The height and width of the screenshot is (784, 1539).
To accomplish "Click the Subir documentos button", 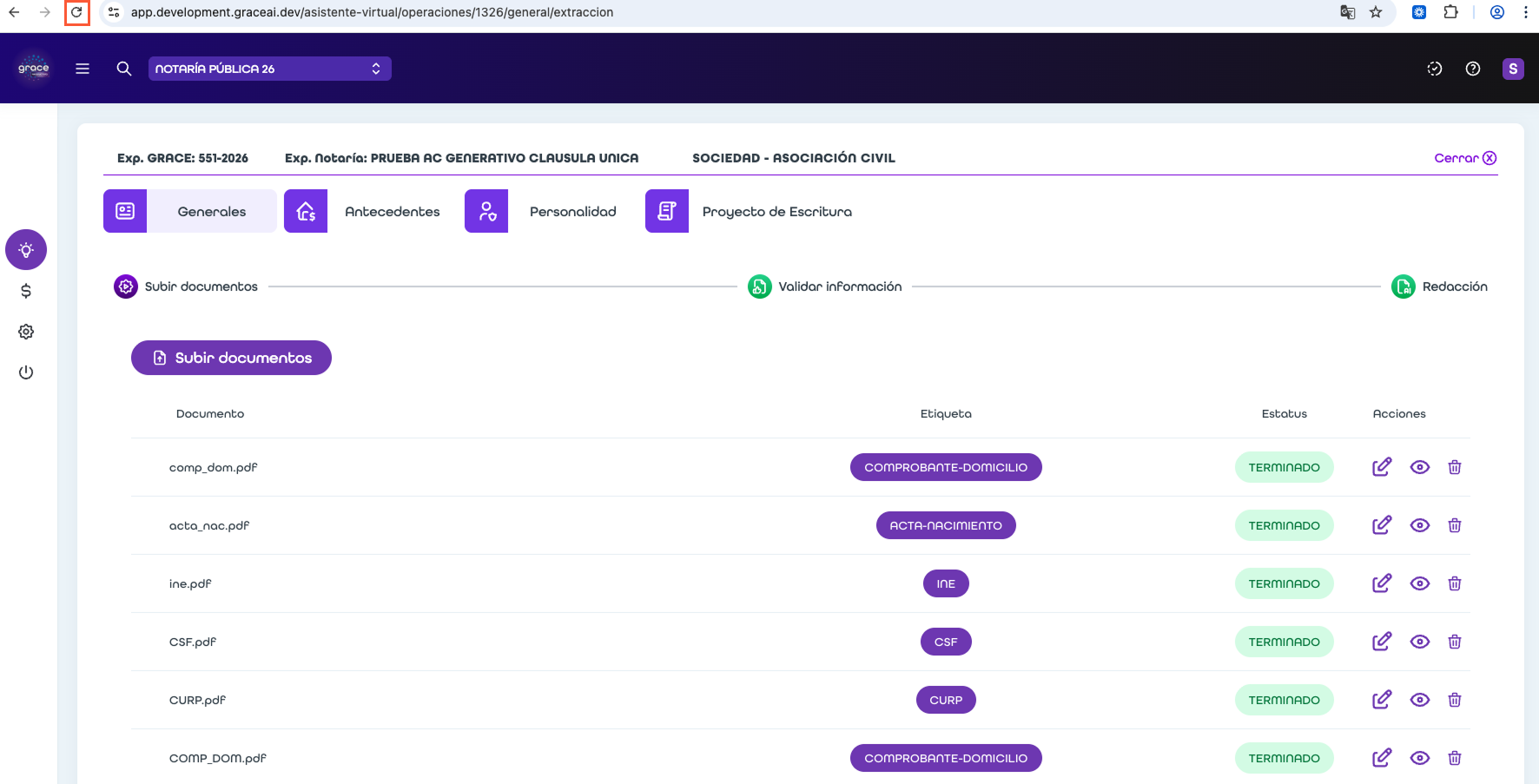I will [231, 358].
